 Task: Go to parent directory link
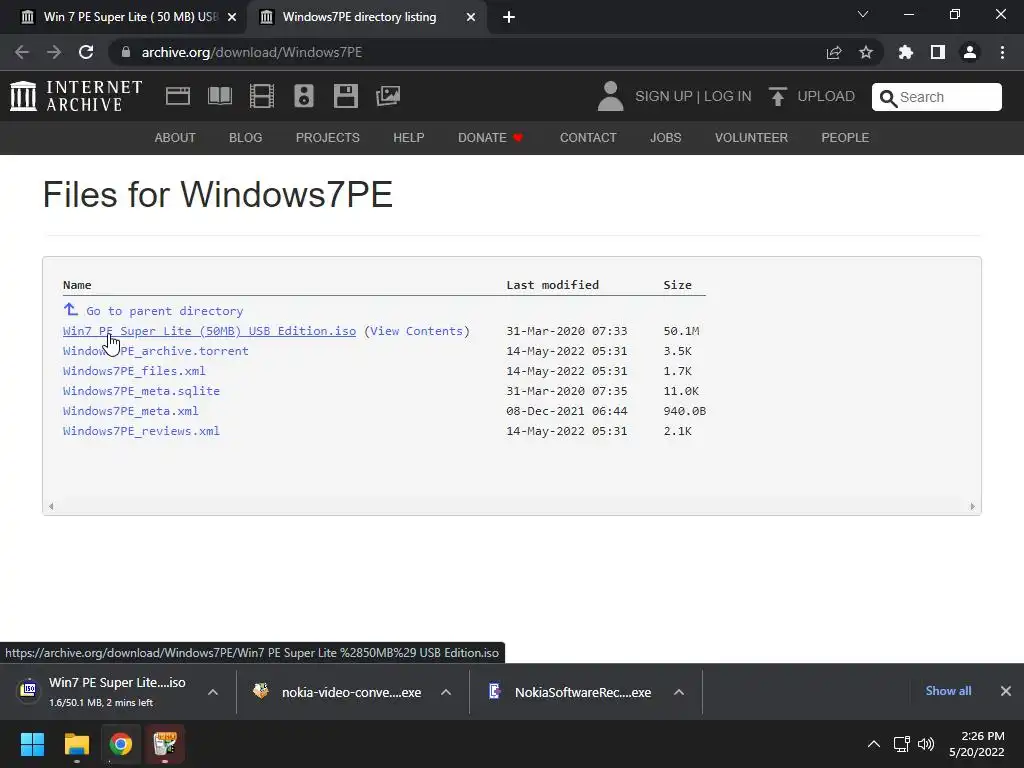pos(165,311)
